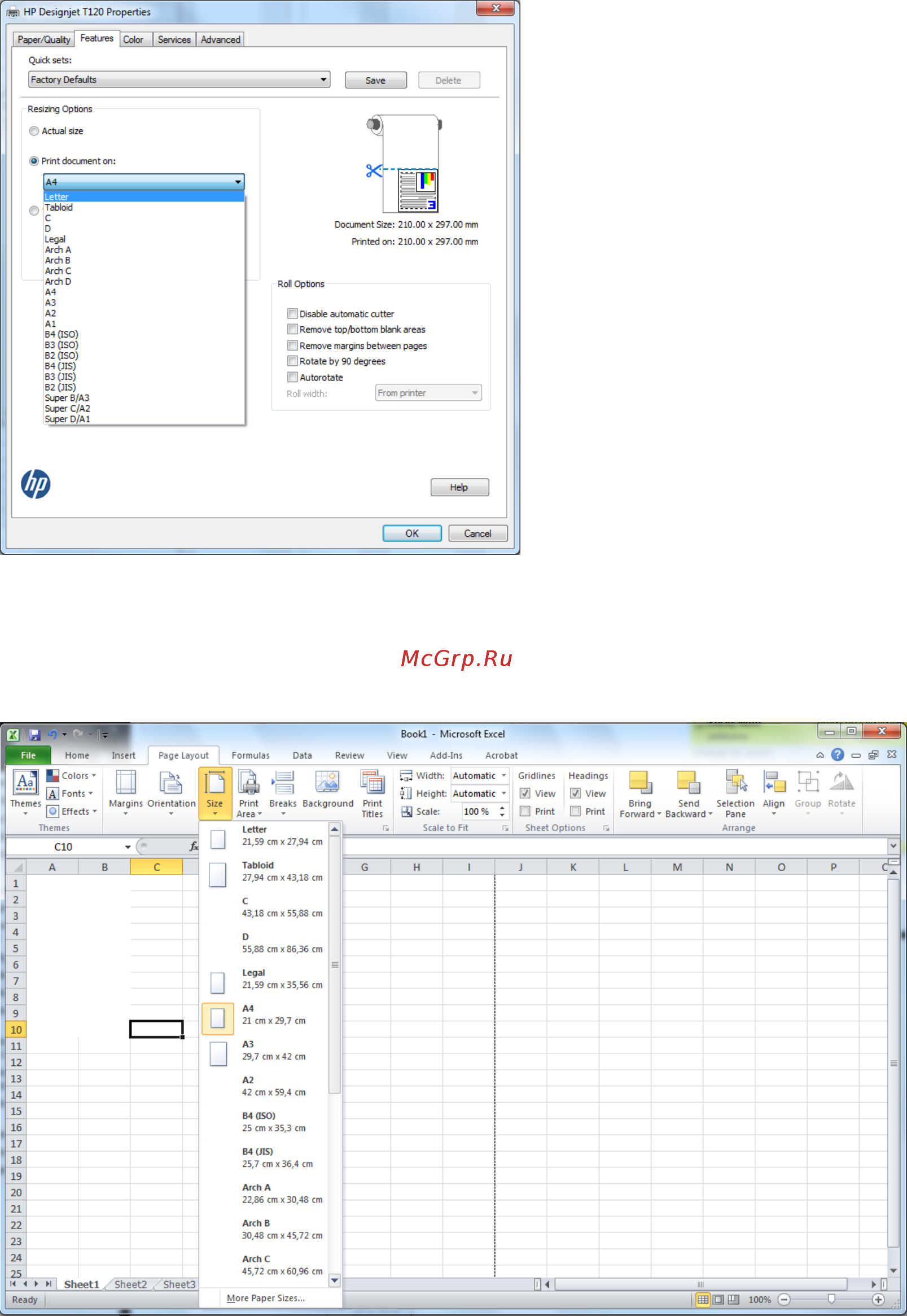The width and height of the screenshot is (907, 1316).
Task: Select the Sheet2 worksheet tab
Action: click(x=130, y=1284)
